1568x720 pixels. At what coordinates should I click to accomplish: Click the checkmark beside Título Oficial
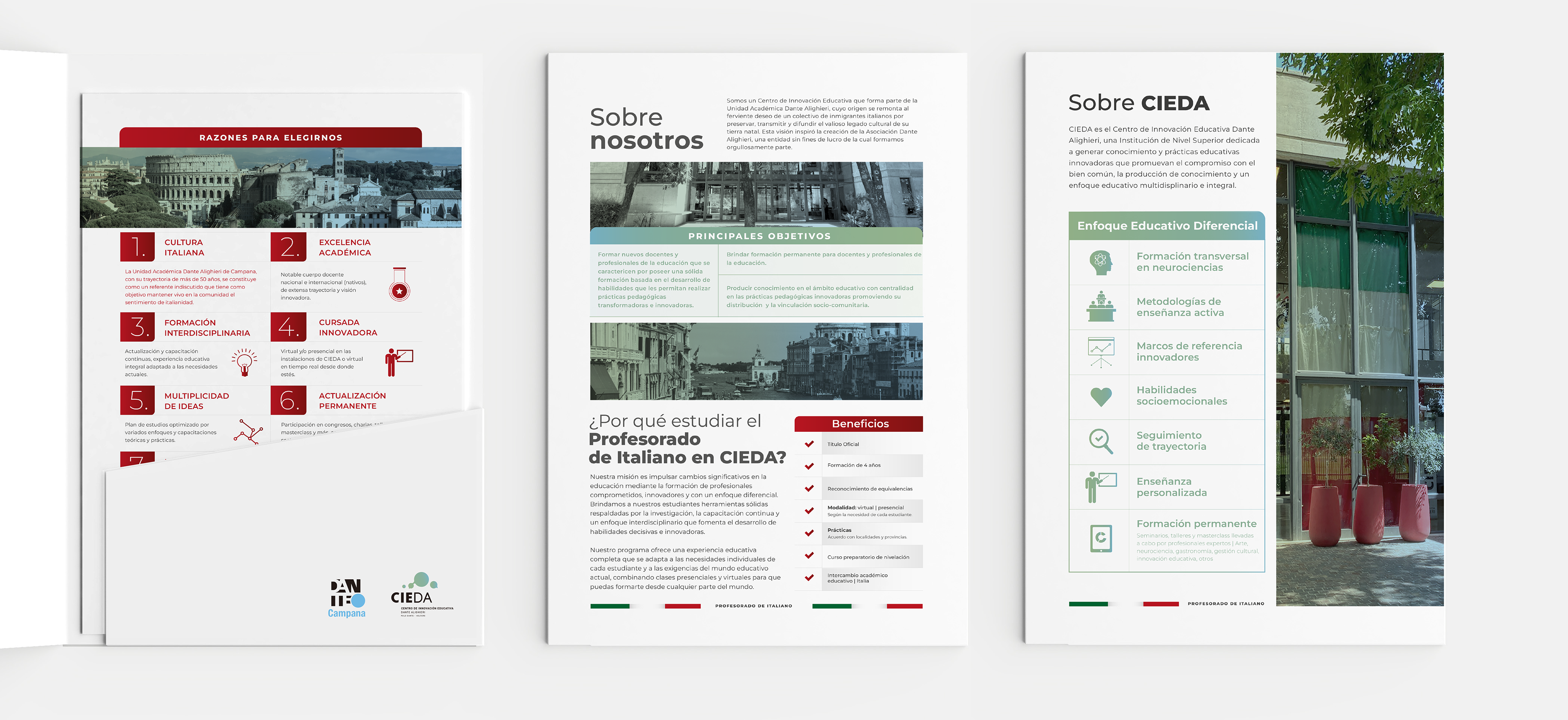[809, 444]
